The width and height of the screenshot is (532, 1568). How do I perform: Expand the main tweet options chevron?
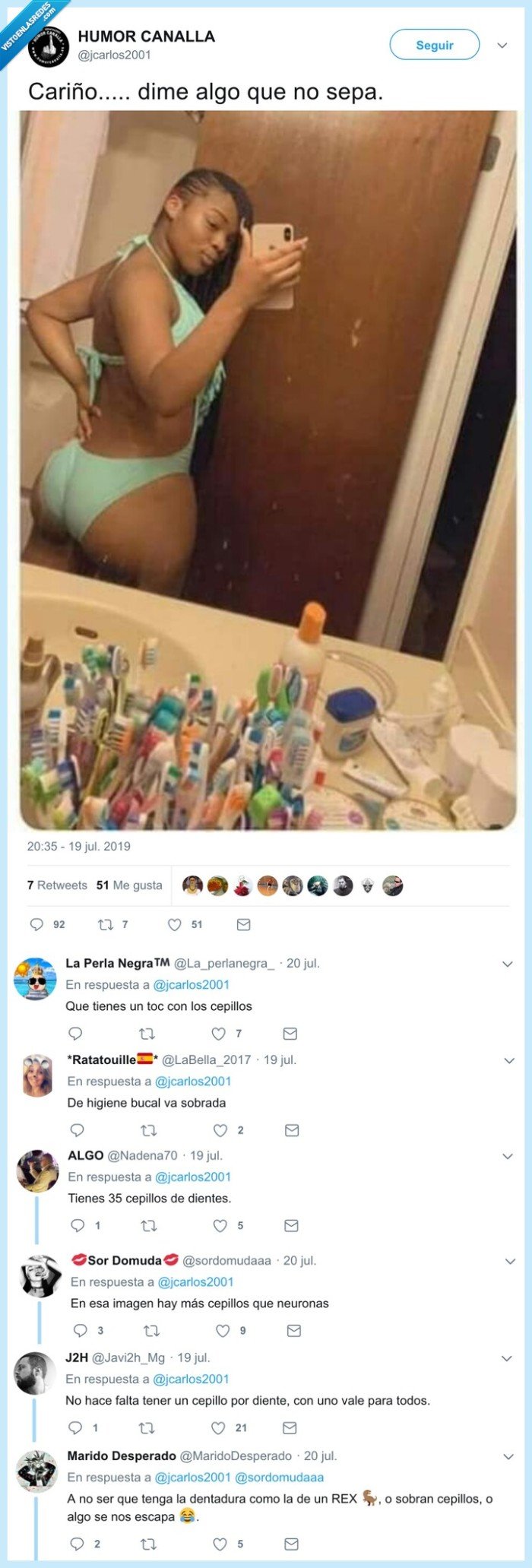[502, 46]
